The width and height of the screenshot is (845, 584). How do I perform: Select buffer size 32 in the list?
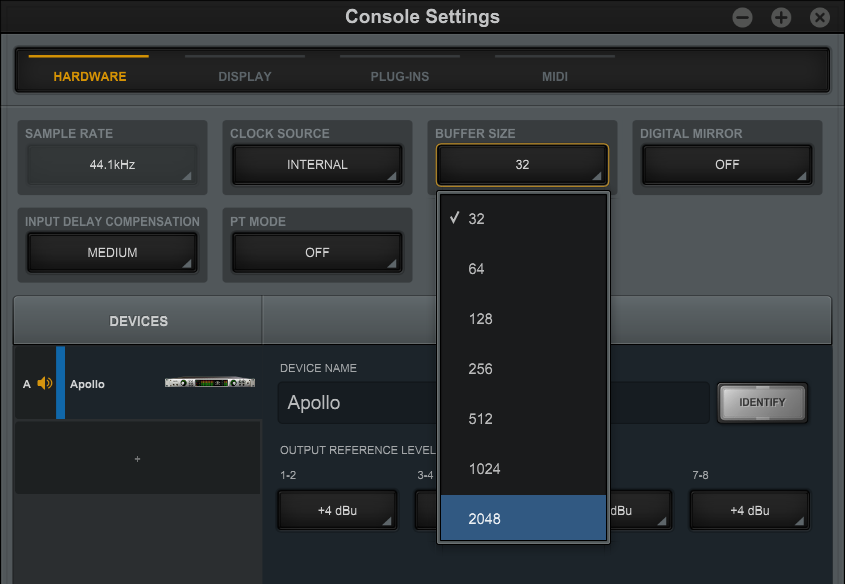(523, 219)
